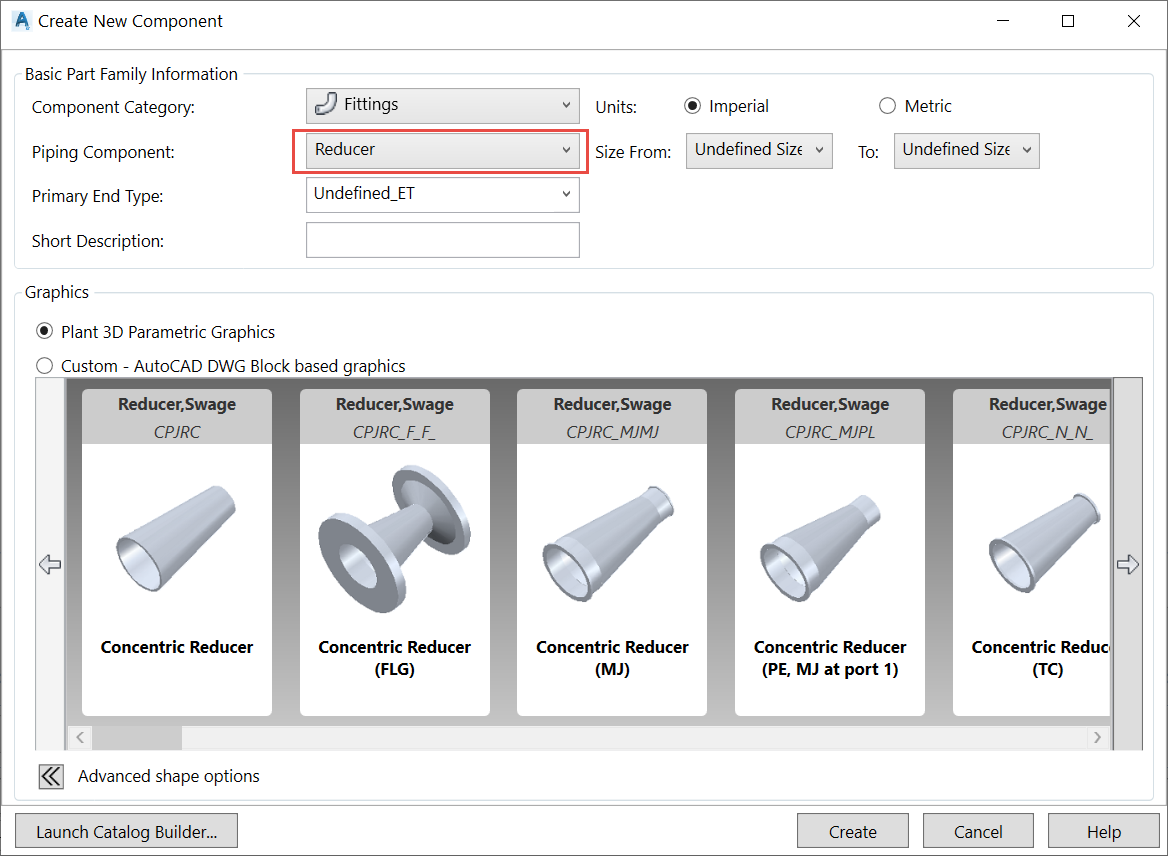Screen dimensions: 1168x856
Task: Click the right arrow to browse more graphics
Action: (x=1128, y=564)
